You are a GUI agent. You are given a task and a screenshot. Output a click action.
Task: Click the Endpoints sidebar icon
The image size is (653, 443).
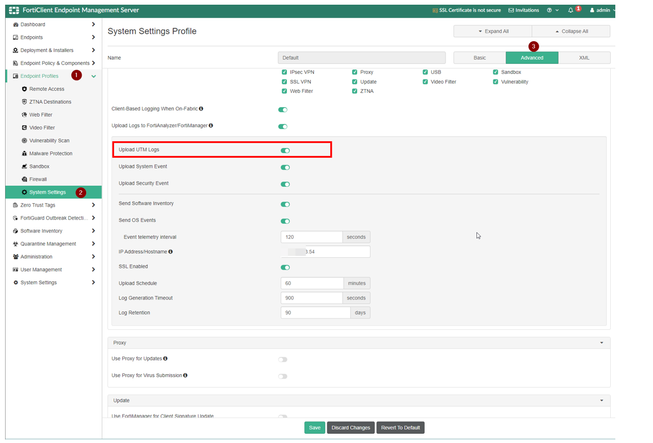tap(15, 37)
